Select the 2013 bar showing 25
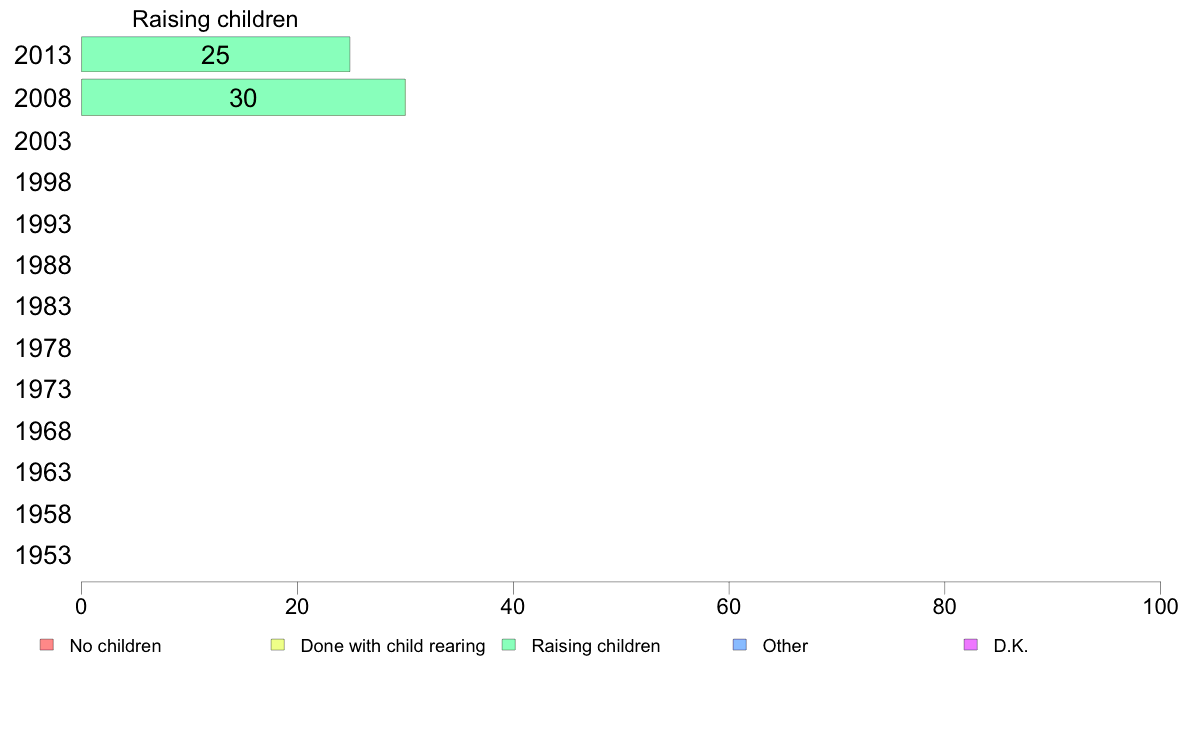 coord(215,55)
